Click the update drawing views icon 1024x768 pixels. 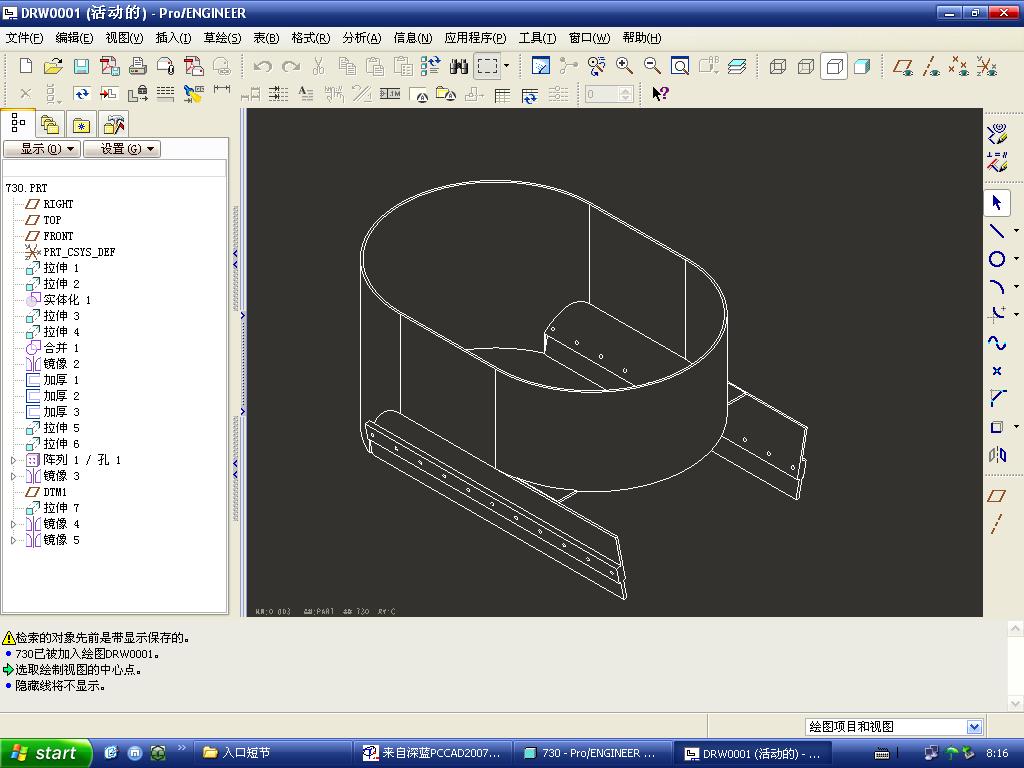pyautogui.click(x=82, y=94)
